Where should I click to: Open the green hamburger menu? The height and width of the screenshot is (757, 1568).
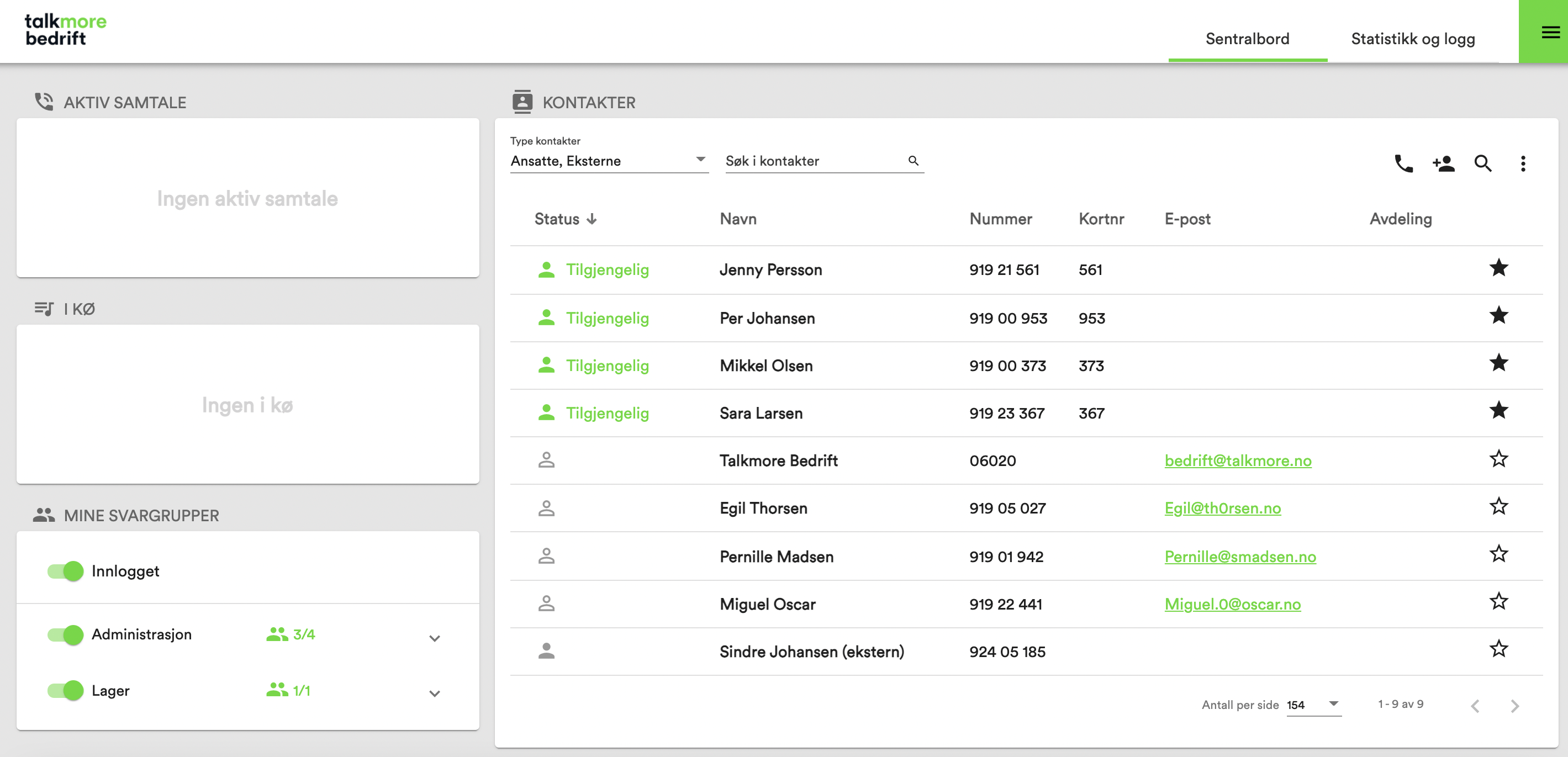1550,31
